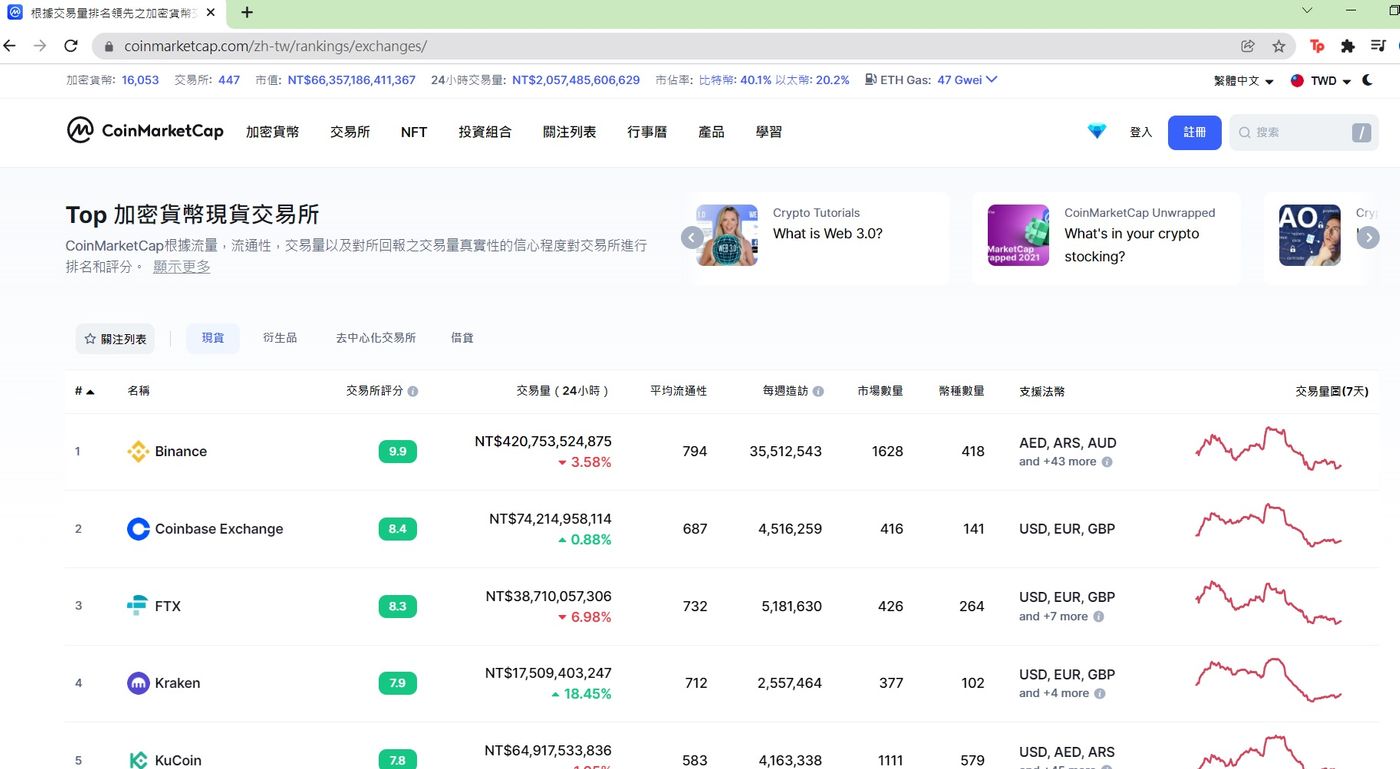
Task: Sort by 平均流通性 column header
Action: coord(678,391)
